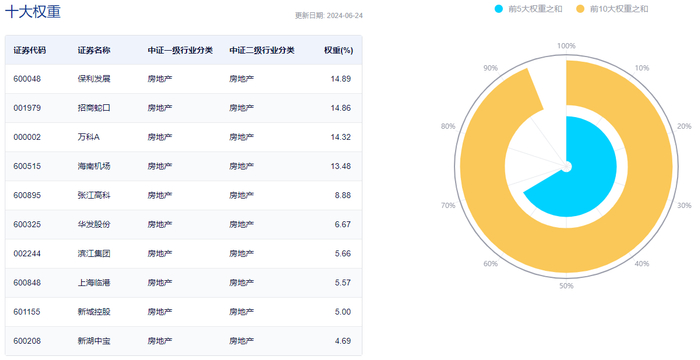Select stock code 600208
The width and height of the screenshot is (700, 360).
[27, 341]
